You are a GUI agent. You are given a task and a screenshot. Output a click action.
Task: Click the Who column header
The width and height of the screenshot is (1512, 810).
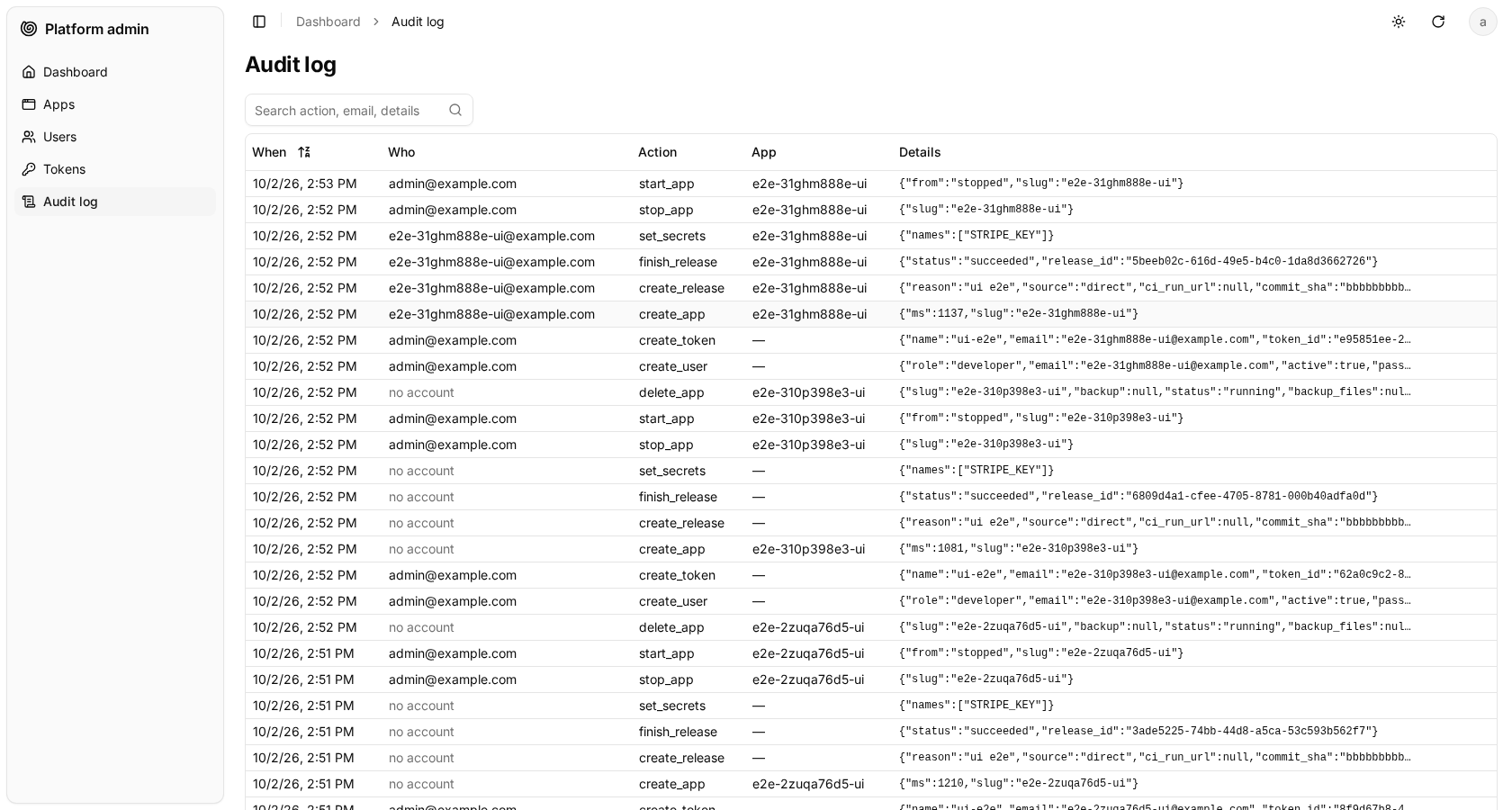401,152
